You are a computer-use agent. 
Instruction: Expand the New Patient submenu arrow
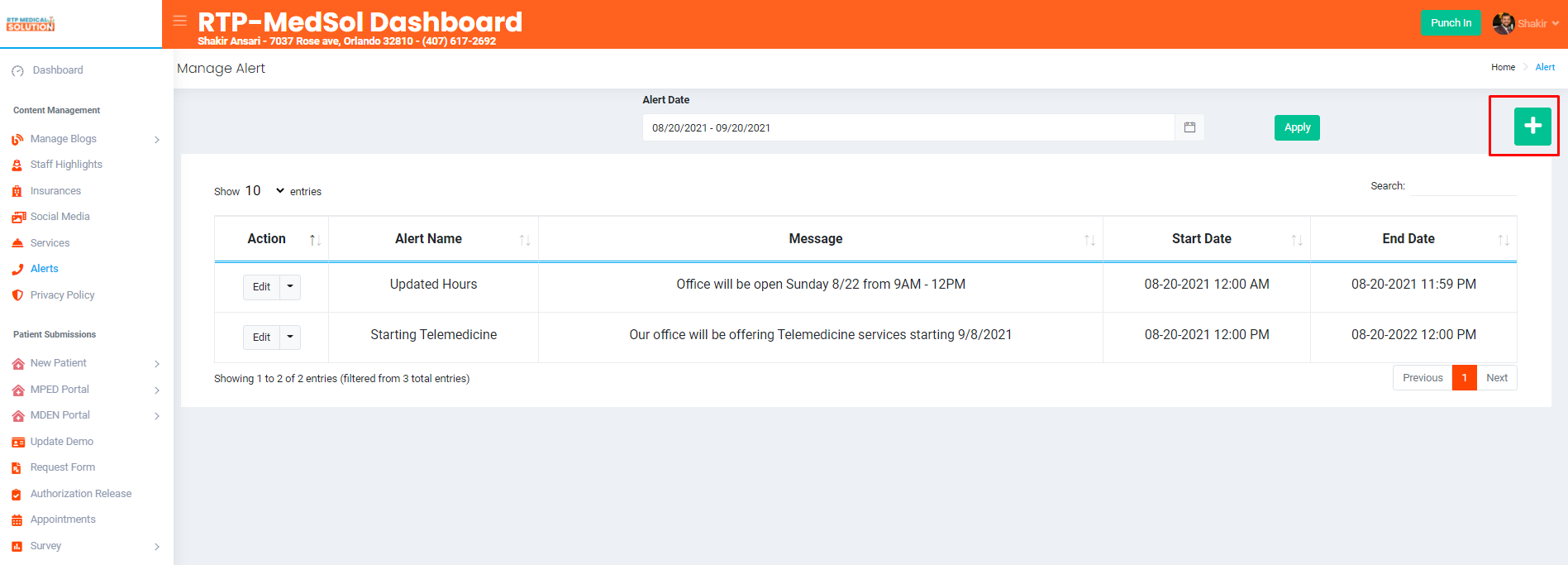pos(157,364)
